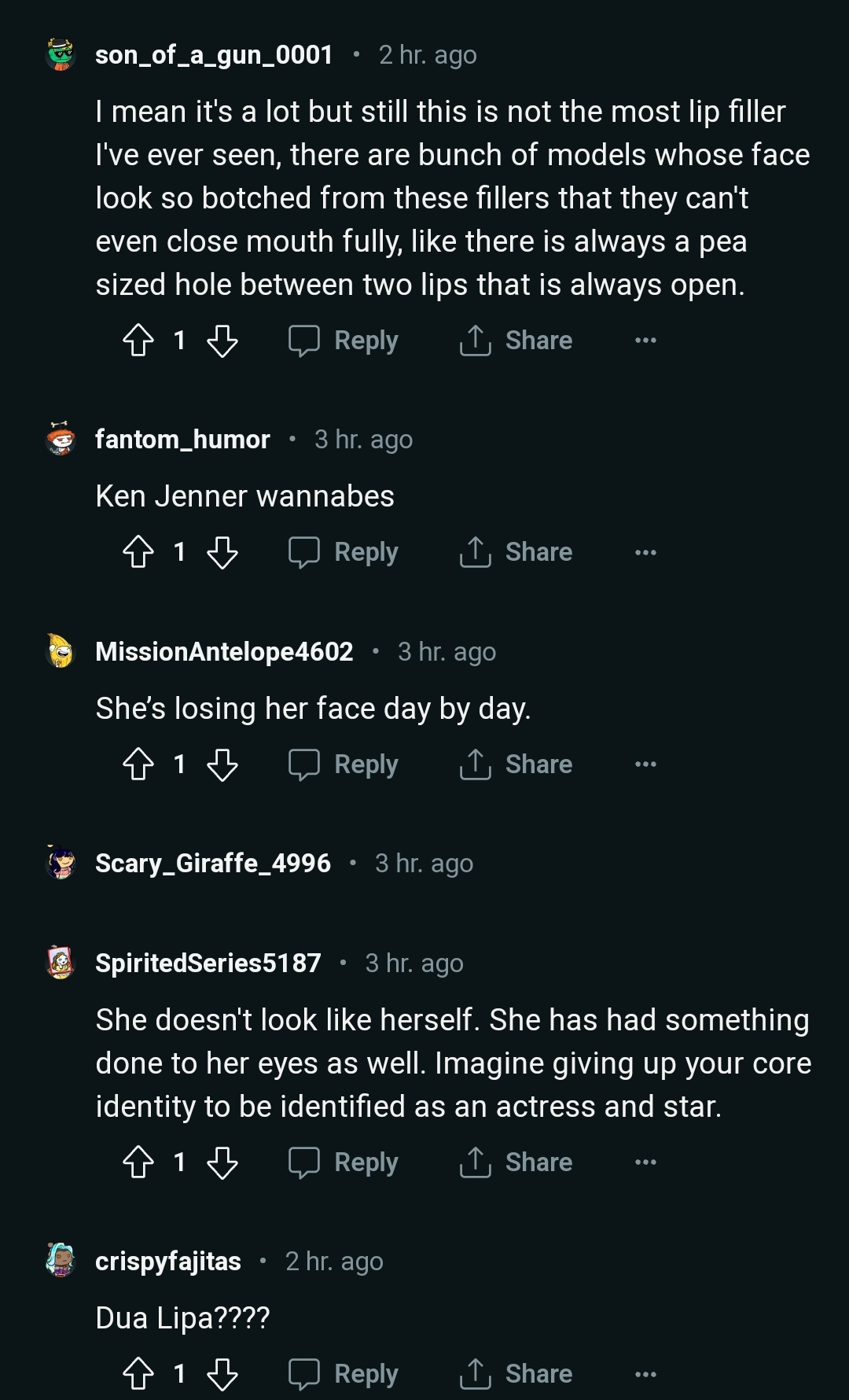
Task: Reply to crispyfajitas' Dua Lipa comment
Action: pos(344,1374)
